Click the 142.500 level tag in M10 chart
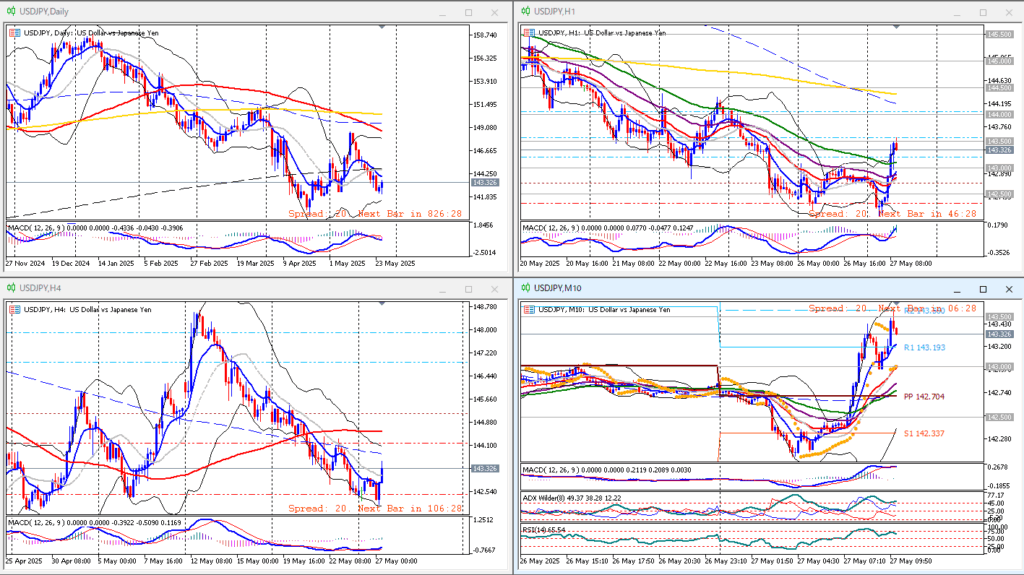This screenshot has width=1024, height=575. 999,417
